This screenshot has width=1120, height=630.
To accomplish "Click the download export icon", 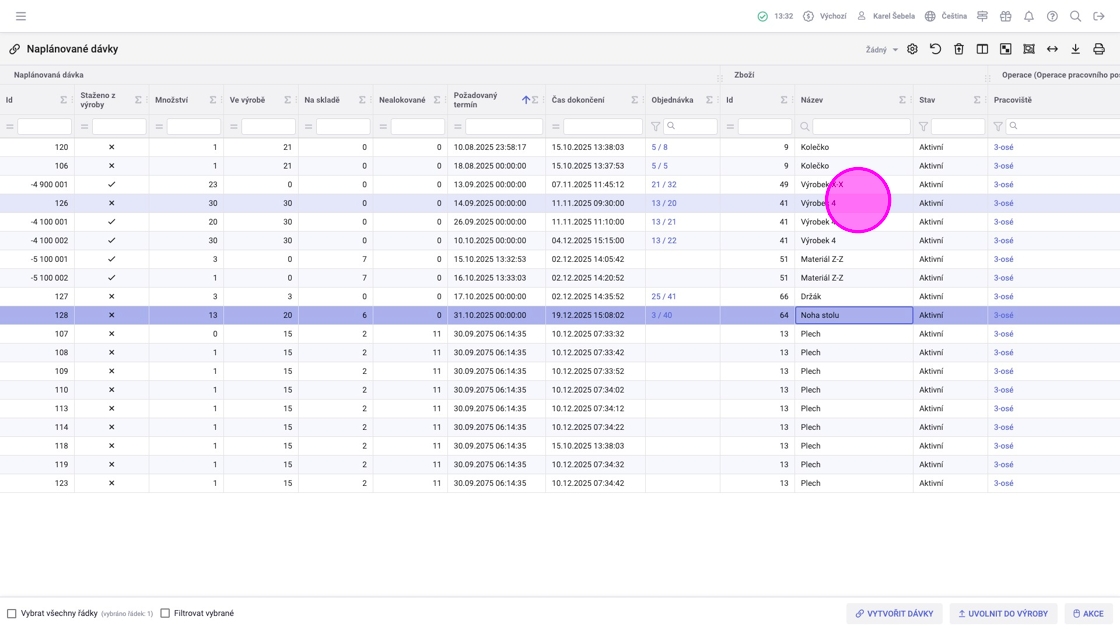I will click(x=1075, y=49).
